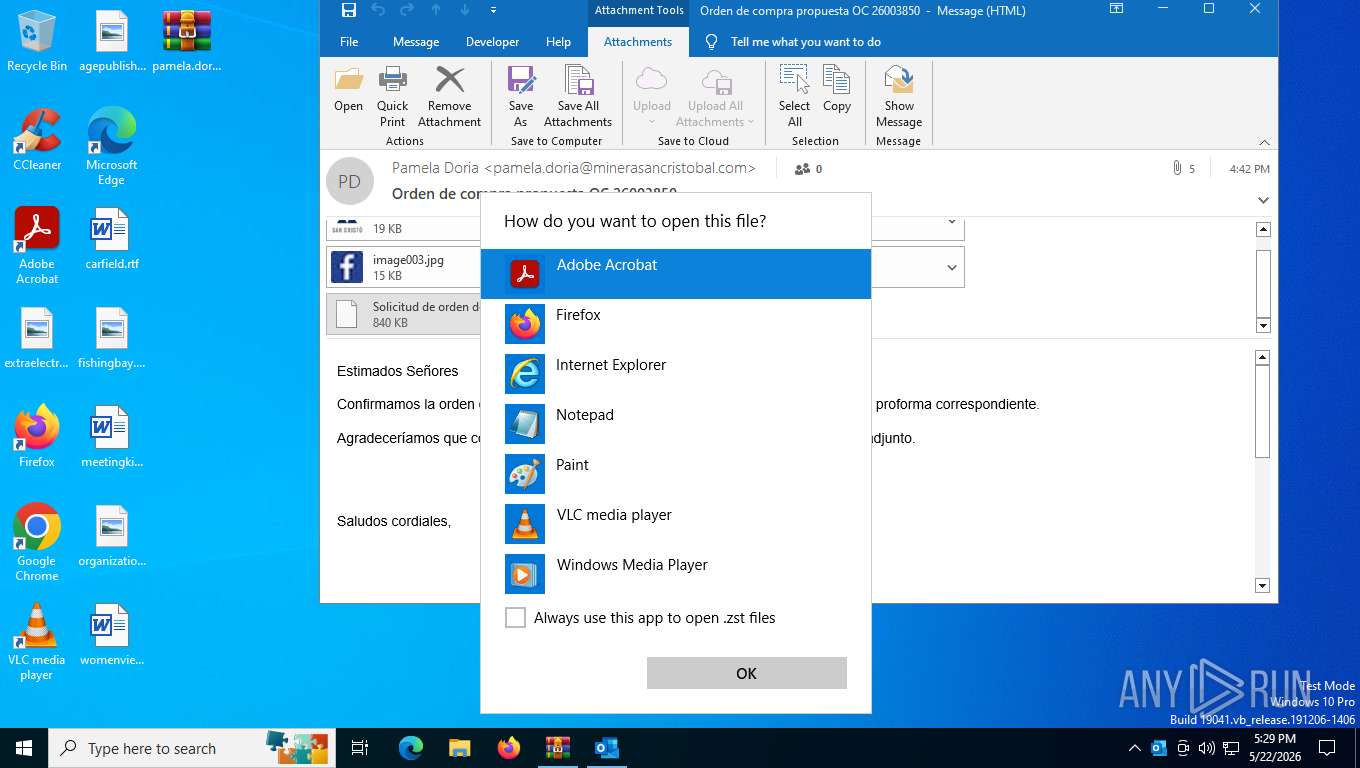This screenshot has width=1360, height=768.
Task: Click PD sender avatar
Action: pyautogui.click(x=349, y=181)
